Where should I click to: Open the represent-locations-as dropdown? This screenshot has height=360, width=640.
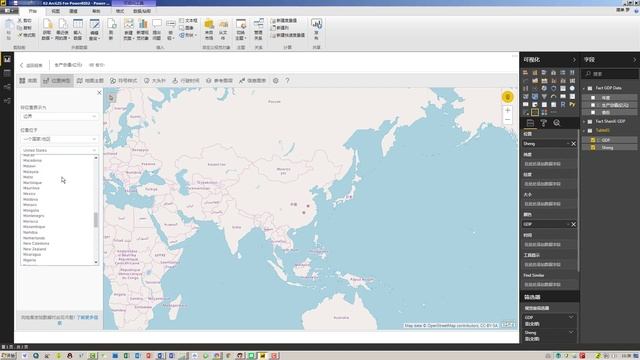coord(60,116)
